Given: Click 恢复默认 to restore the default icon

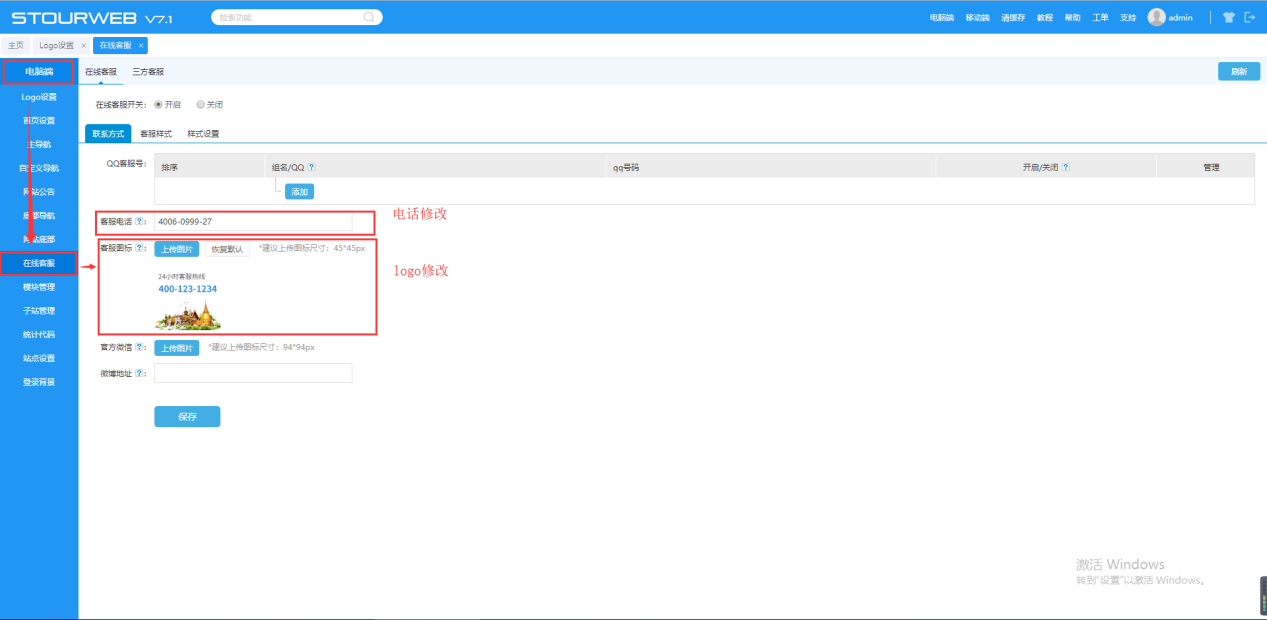Looking at the screenshot, I should (227, 249).
